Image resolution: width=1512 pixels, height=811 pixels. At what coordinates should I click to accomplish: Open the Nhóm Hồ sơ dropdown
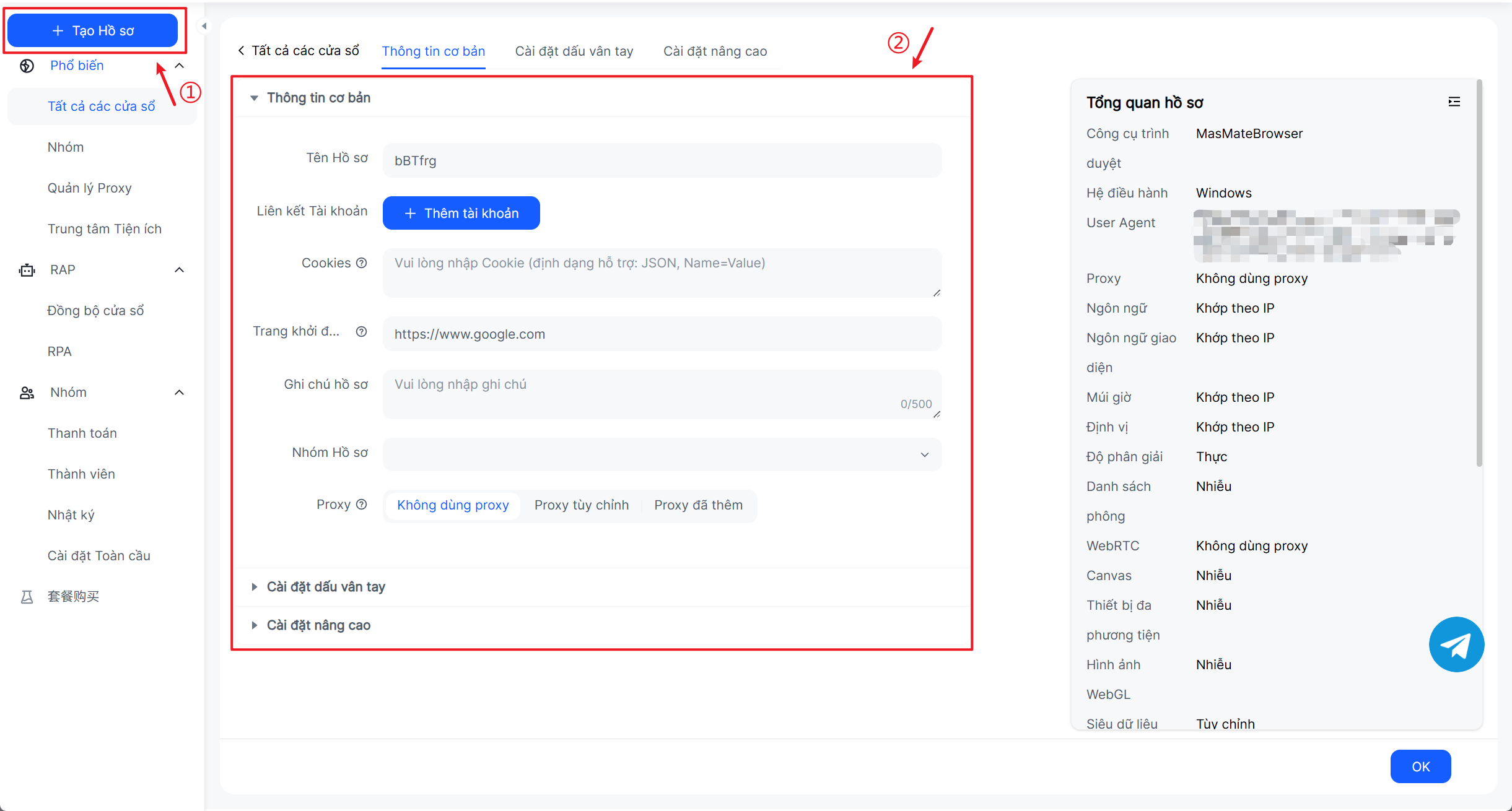662,454
